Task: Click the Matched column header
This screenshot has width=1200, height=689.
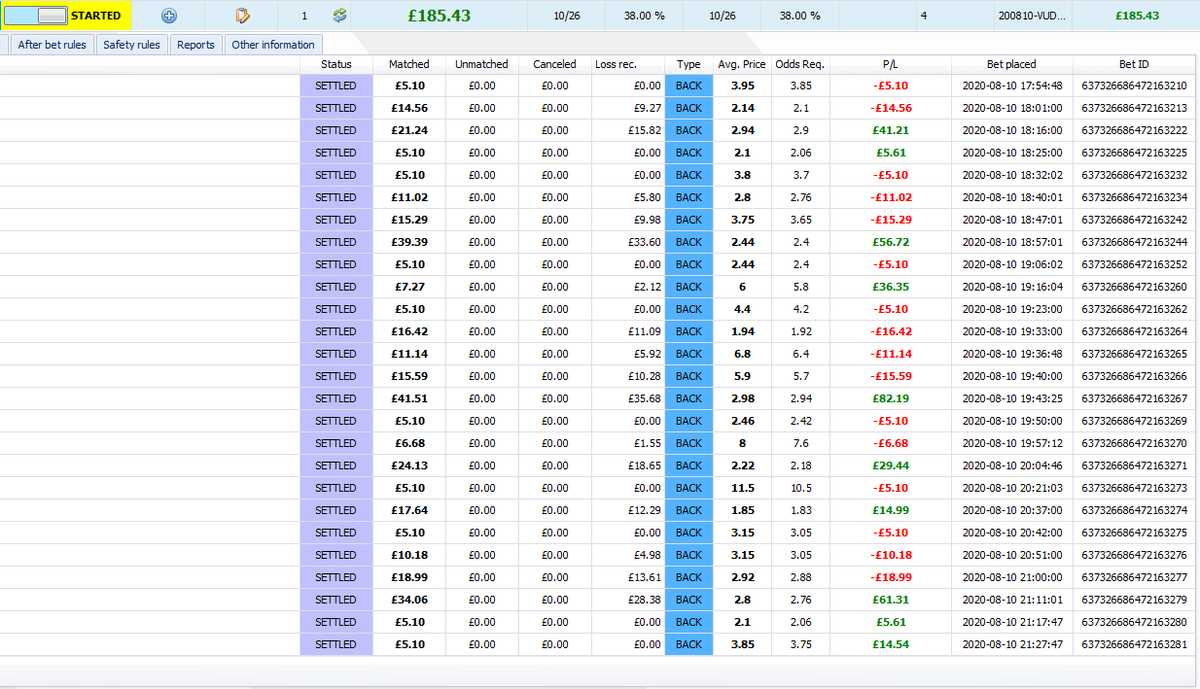Action: pos(409,64)
